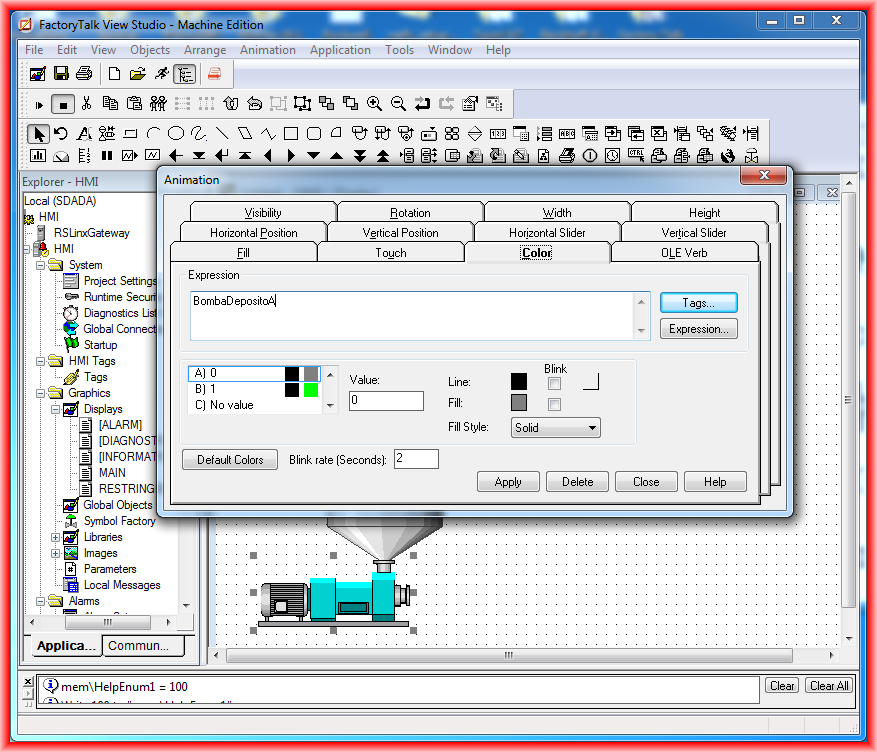The height and width of the screenshot is (752, 877).
Task: Click the Cut scissors icon
Action: pos(87,103)
